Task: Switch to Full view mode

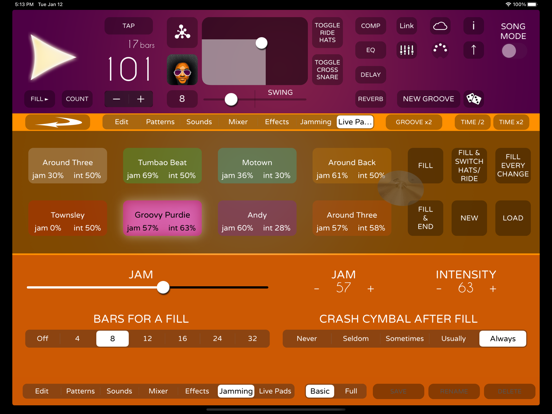Action: (x=351, y=391)
